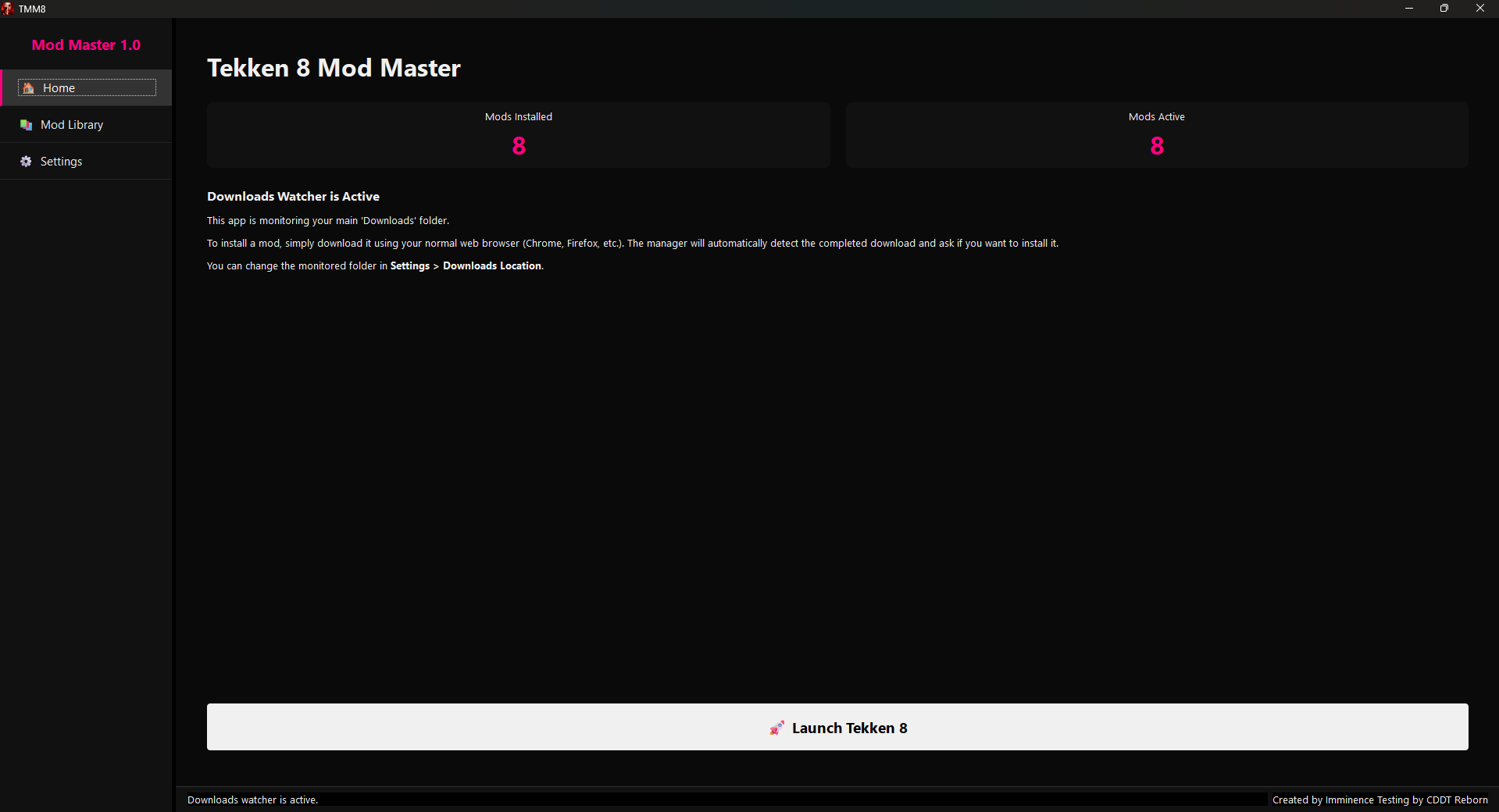Click the Mods Installed card
The height and width of the screenshot is (812, 1499).
518,134
